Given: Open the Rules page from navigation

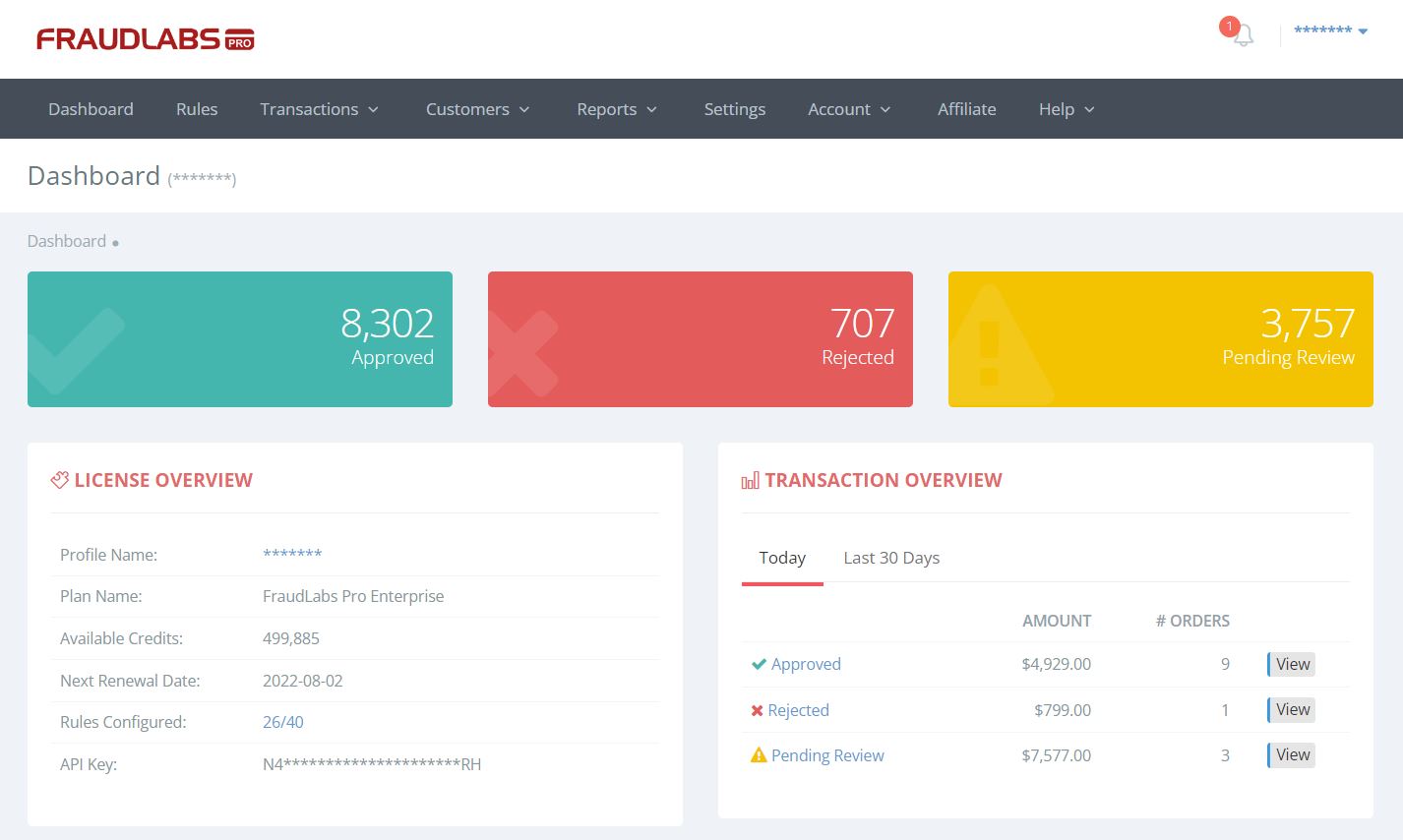Looking at the screenshot, I should click(196, 108).
